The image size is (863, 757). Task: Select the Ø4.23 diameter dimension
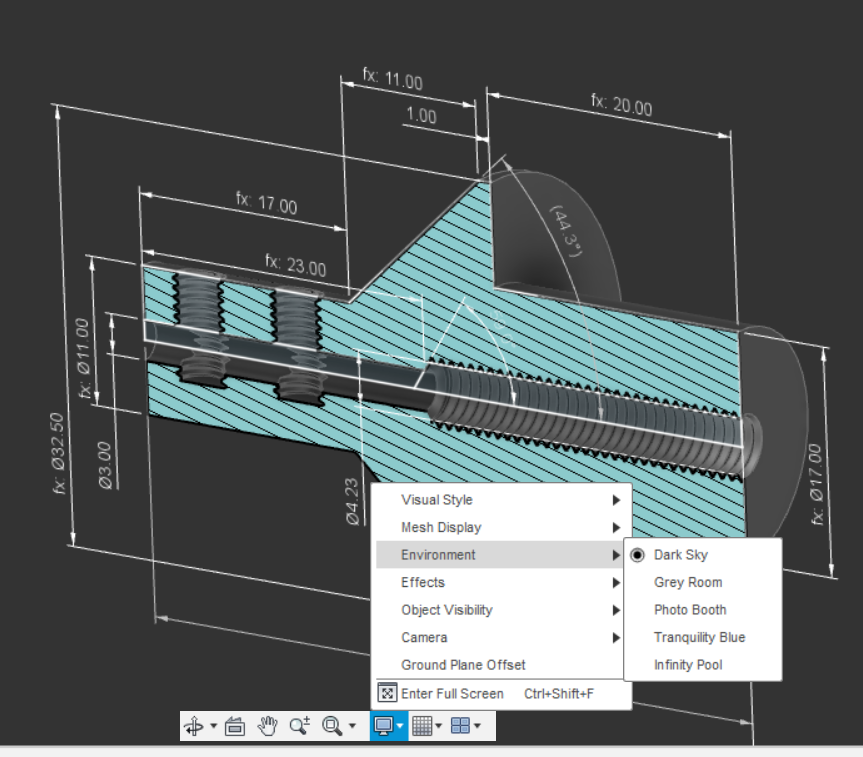tap(353, 502)
